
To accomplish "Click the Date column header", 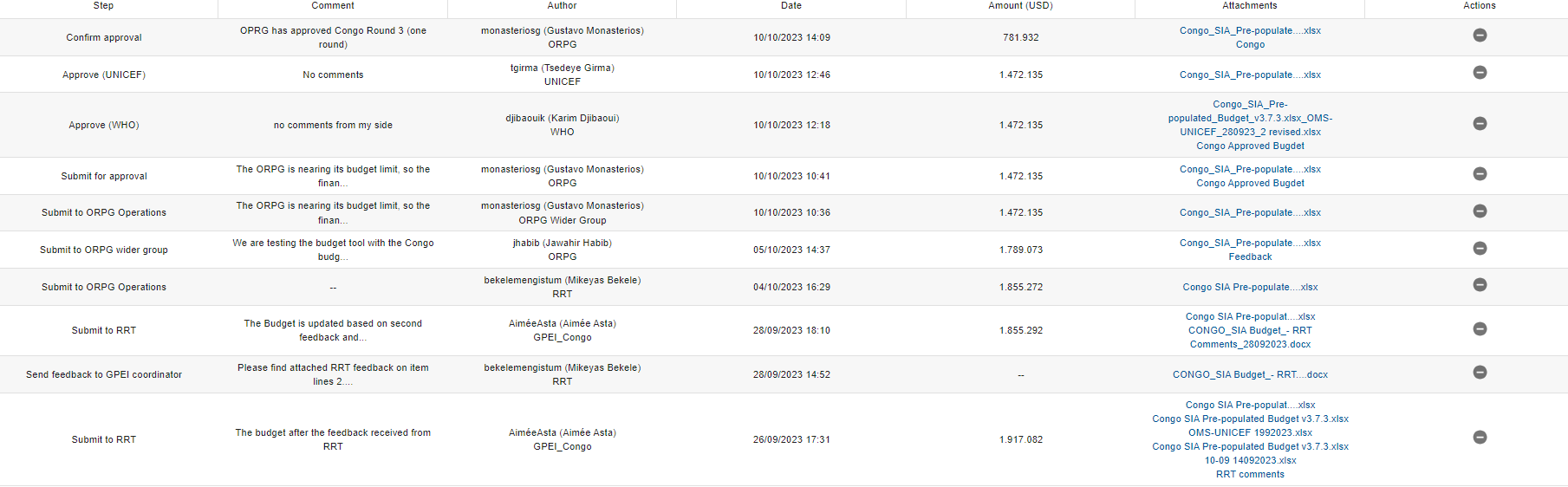I will click(791, 6).
